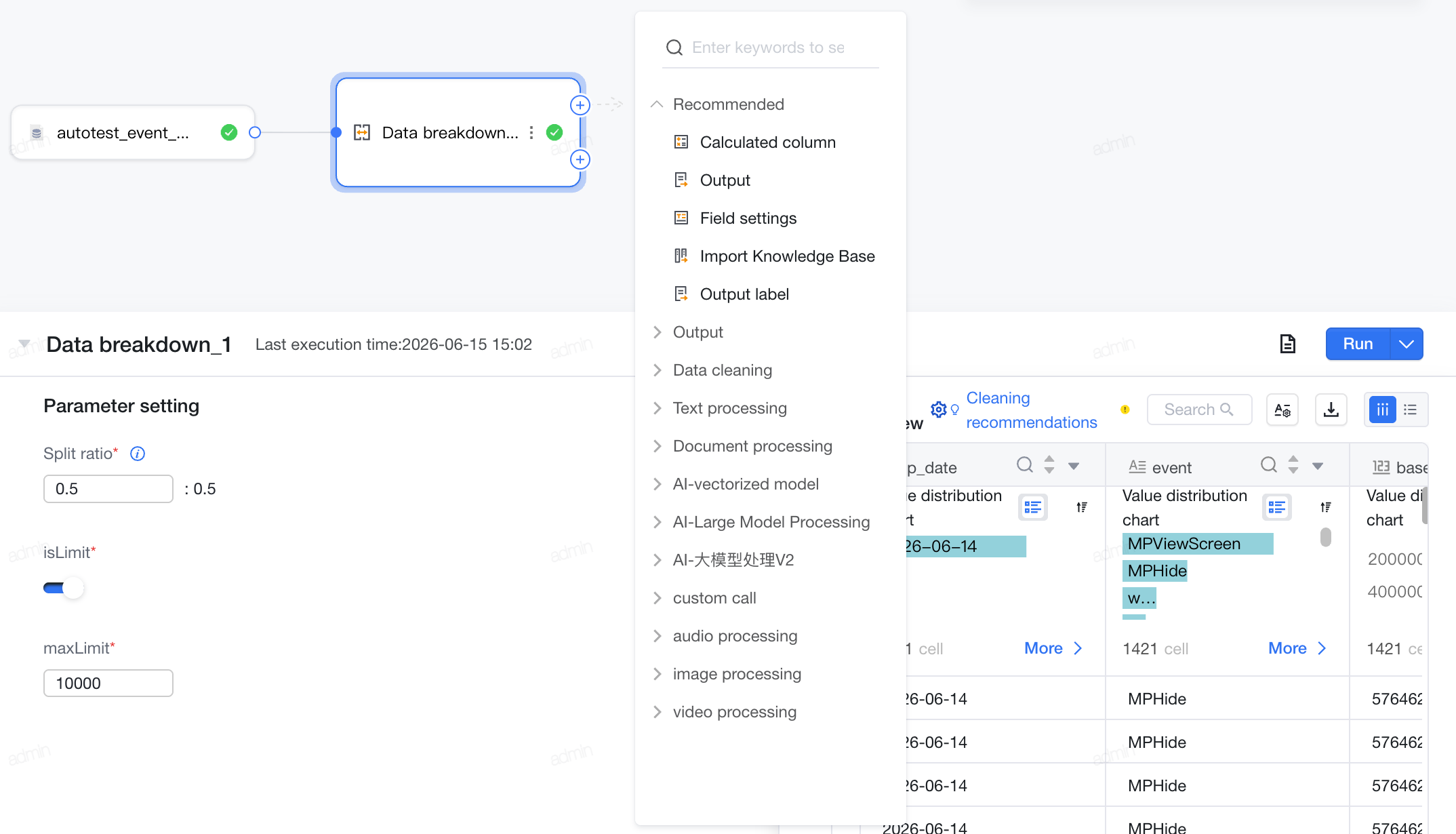Viewport: 1456px width, 834px height.
Task: Toggle the event value distribution chart view
Action: click(x=1276, y=507)
